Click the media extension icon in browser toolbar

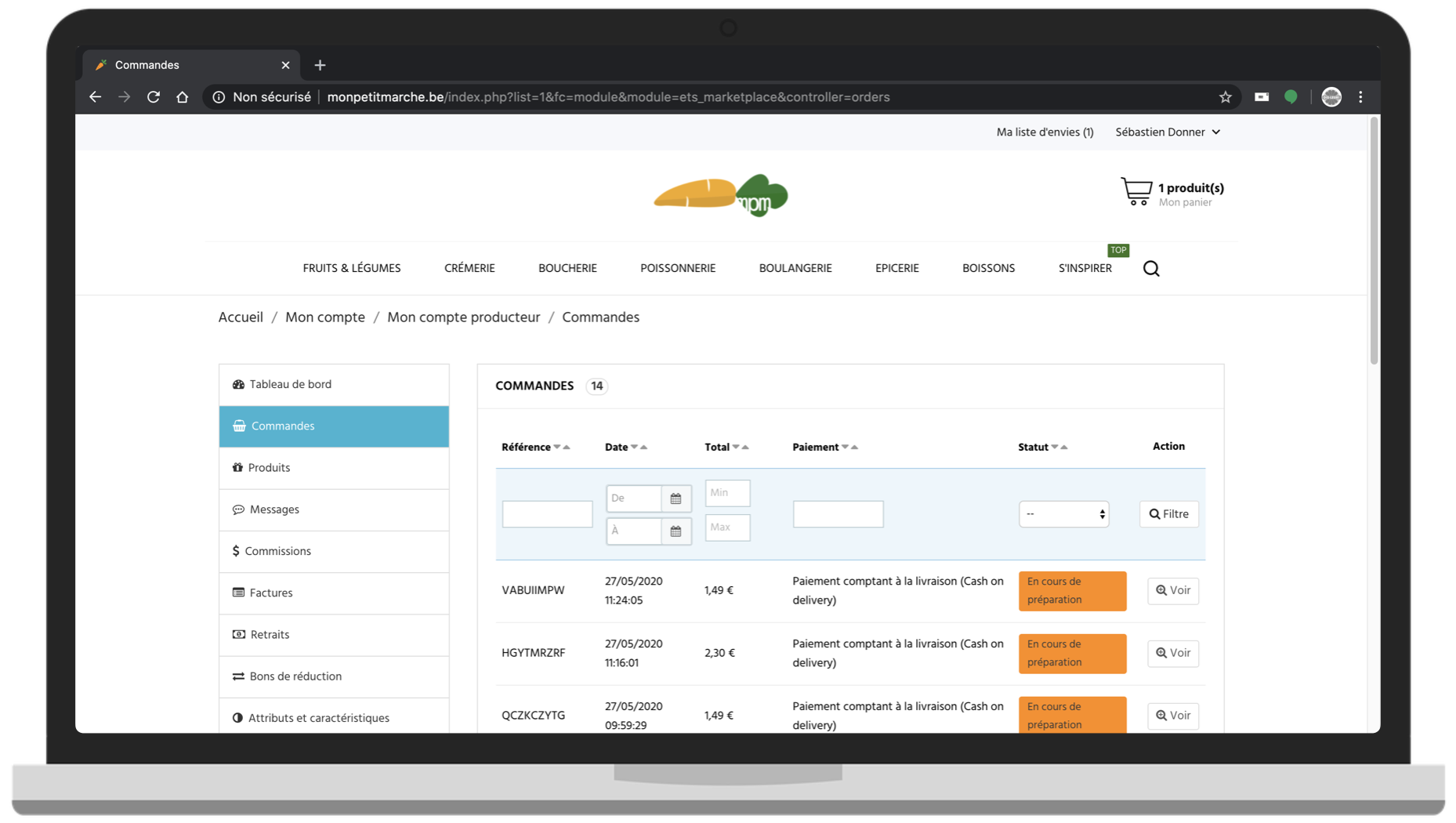click(1262, 97)
